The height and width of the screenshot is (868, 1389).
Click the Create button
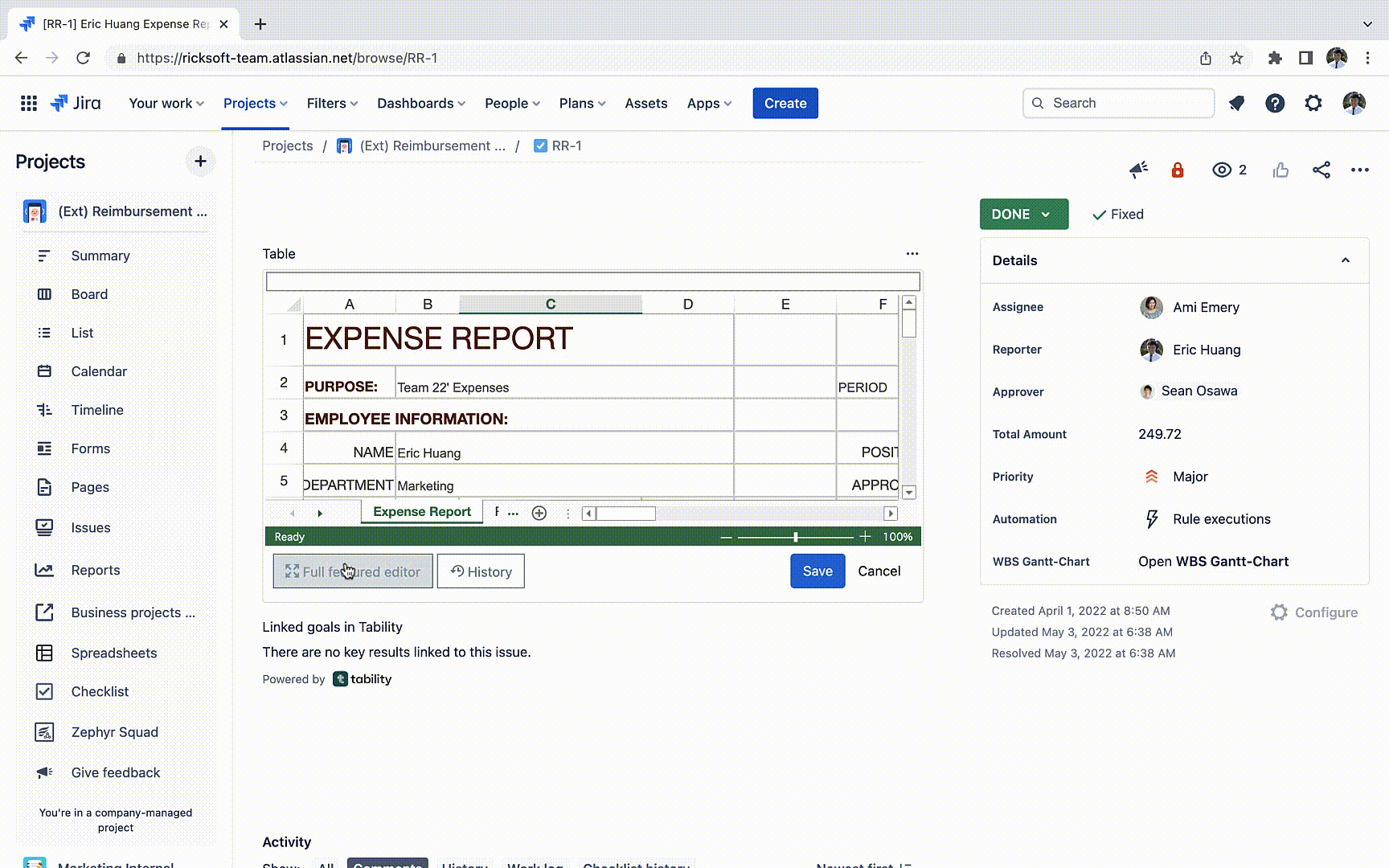click(785, 103)
